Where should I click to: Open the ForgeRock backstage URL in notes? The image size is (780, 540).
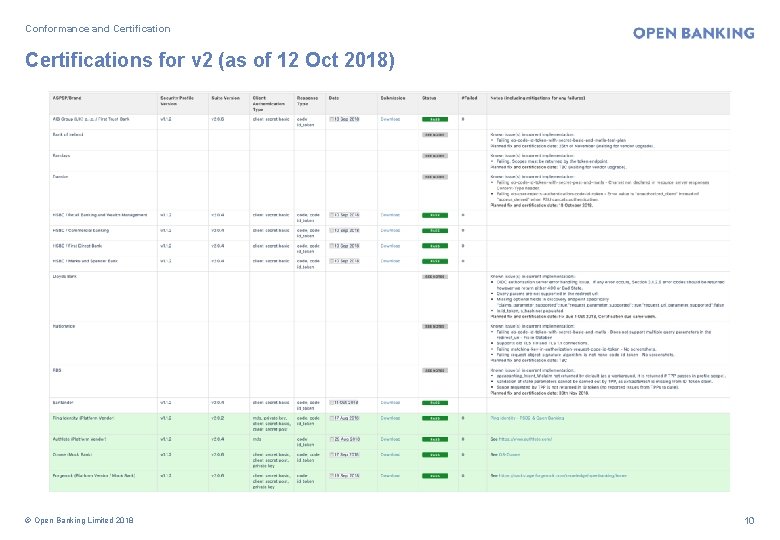coord(563,476)
